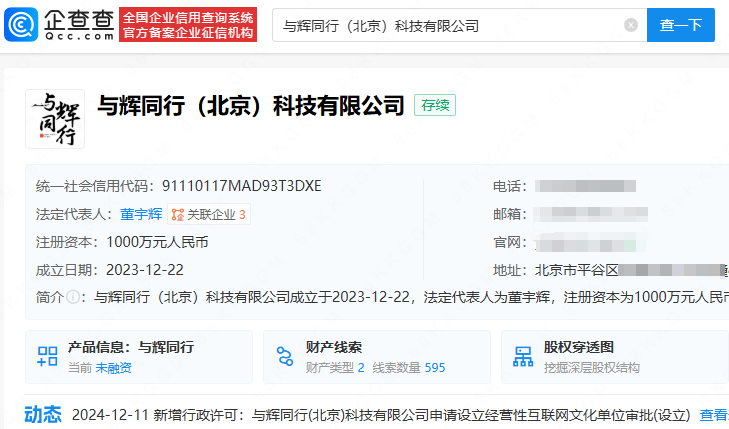Click the 存续 status tag
Image resolution: width=729 pixels, height=429 pixels.
pyautogui.click(x=435, y=105)
